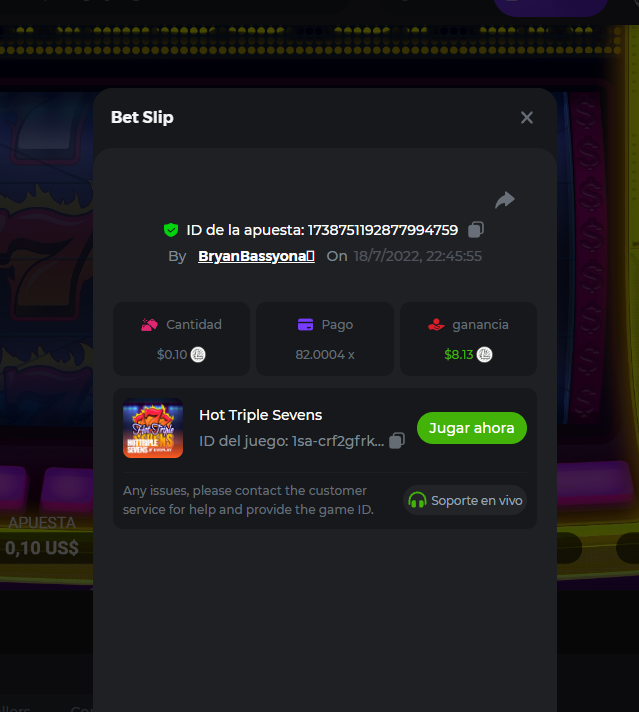Click the coin icon beside $0.10
This screenshot has width=639, height=712.
198,354
